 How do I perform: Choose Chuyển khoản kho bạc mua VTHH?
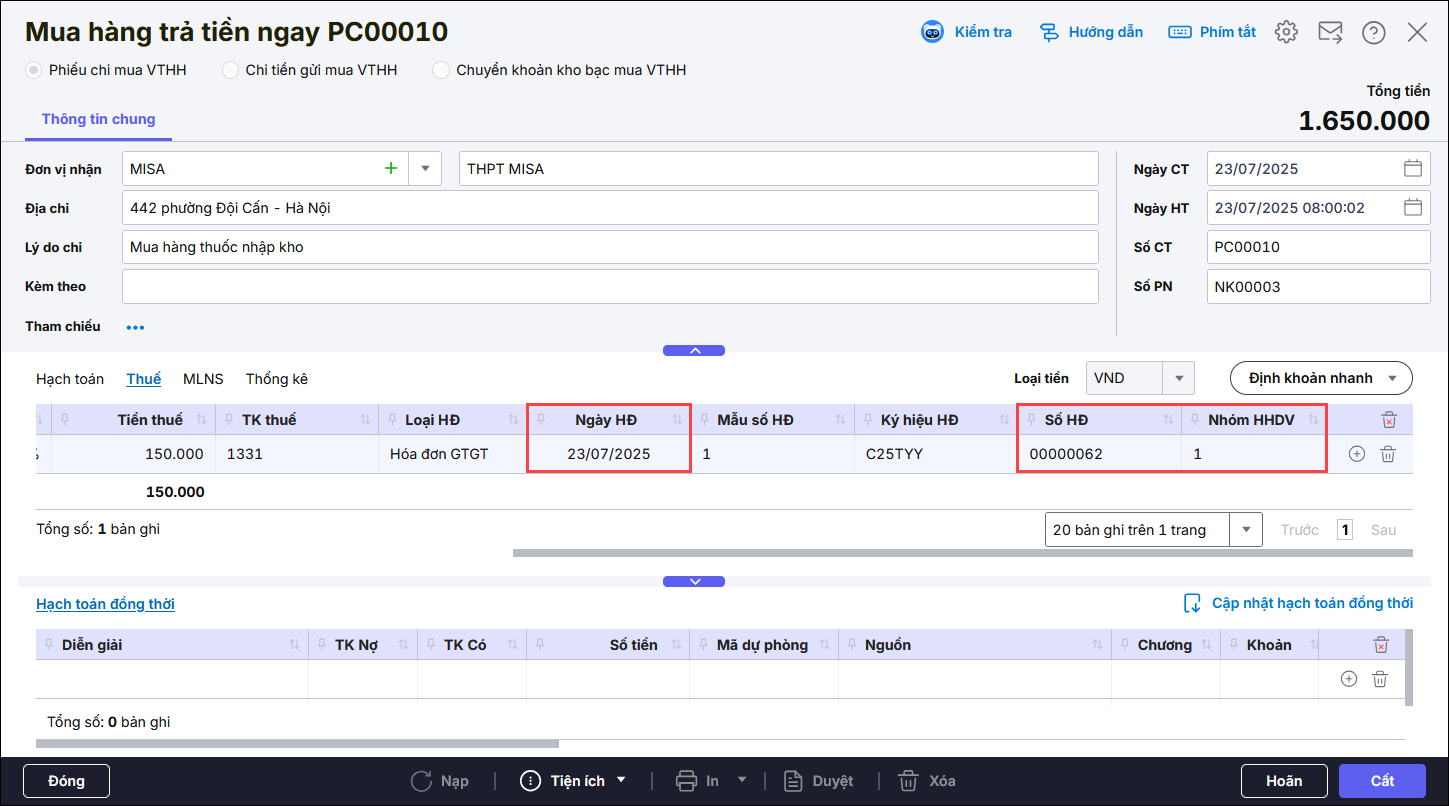click(441, 70)
